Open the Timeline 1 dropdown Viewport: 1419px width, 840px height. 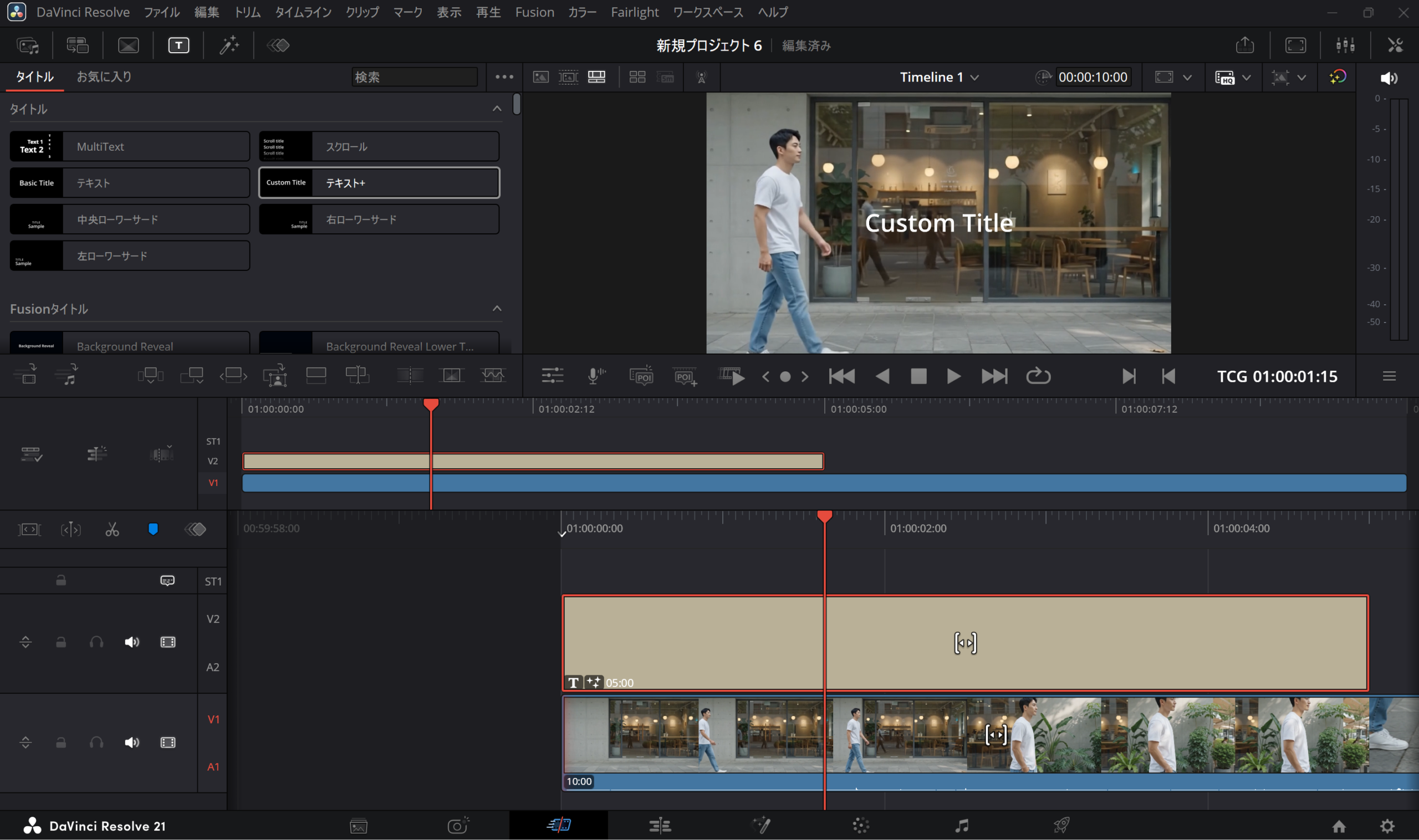click(x=939, y=77)
